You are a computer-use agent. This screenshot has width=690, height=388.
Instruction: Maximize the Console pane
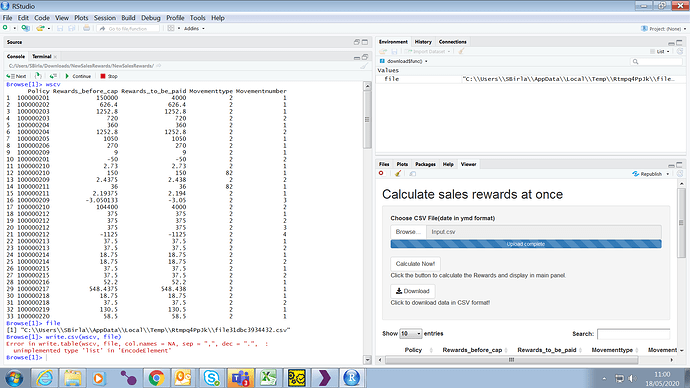tap(365, 57)
